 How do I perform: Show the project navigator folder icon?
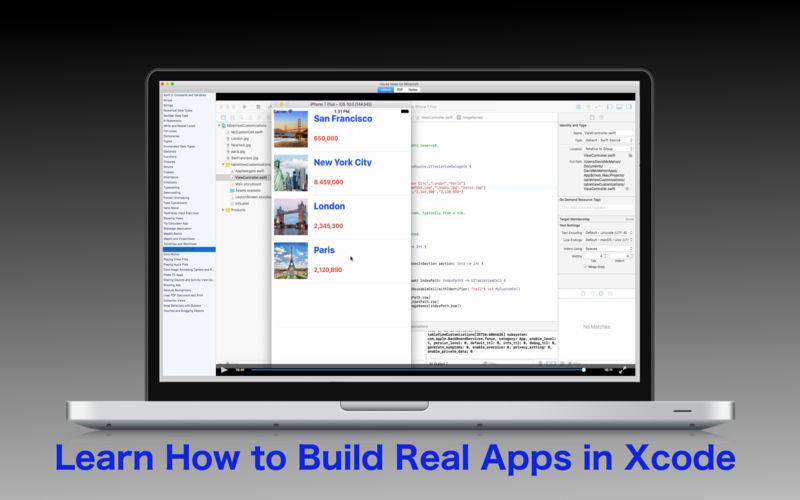pyautogui.click(x=223, y=117)
